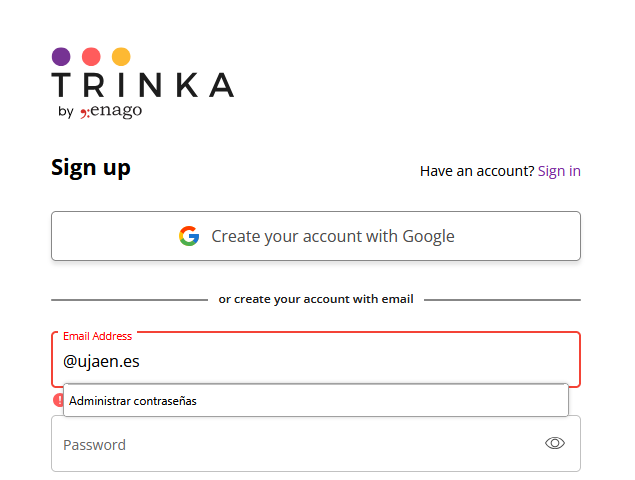This screenshot has height=480, width=635.
Task: Create your account with Google button
Action: pos(316,236)
